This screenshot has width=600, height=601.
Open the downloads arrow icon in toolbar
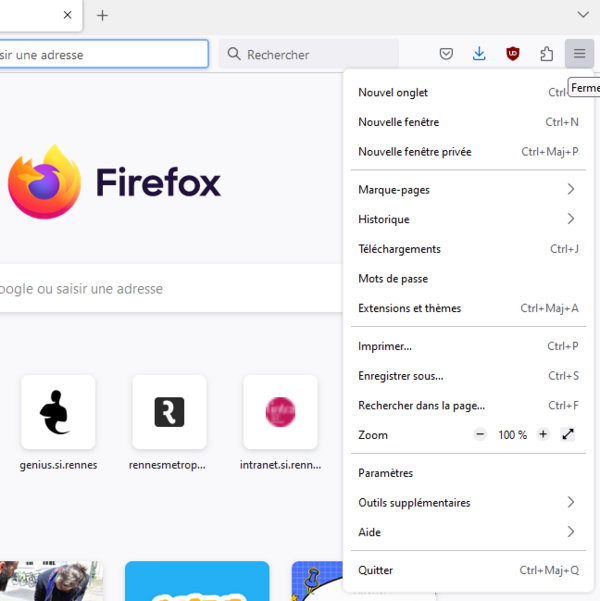coord(479,54)
